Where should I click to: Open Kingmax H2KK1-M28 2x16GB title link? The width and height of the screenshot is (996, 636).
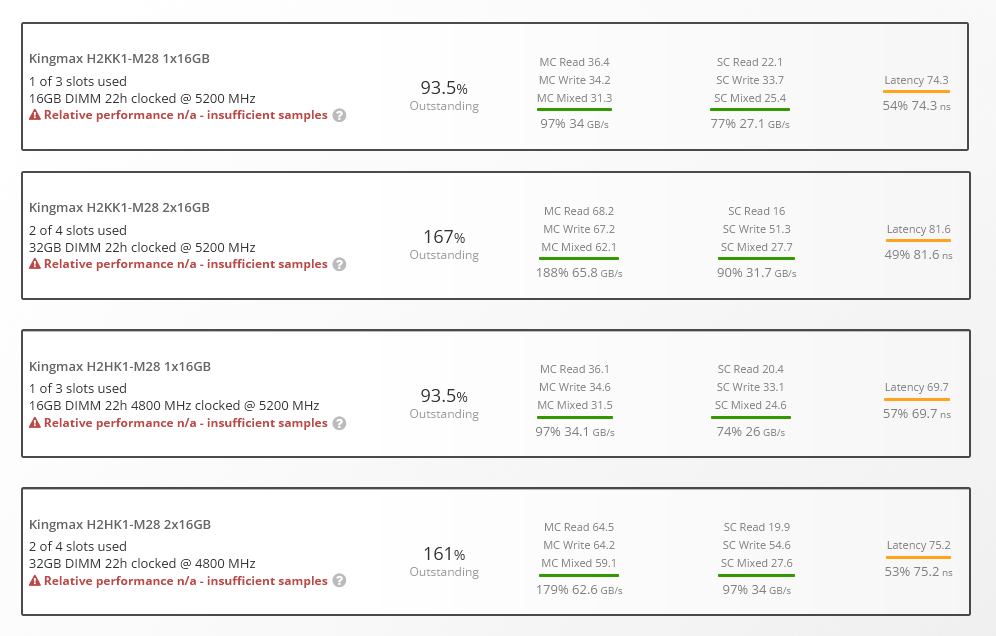tap(119, 207)
